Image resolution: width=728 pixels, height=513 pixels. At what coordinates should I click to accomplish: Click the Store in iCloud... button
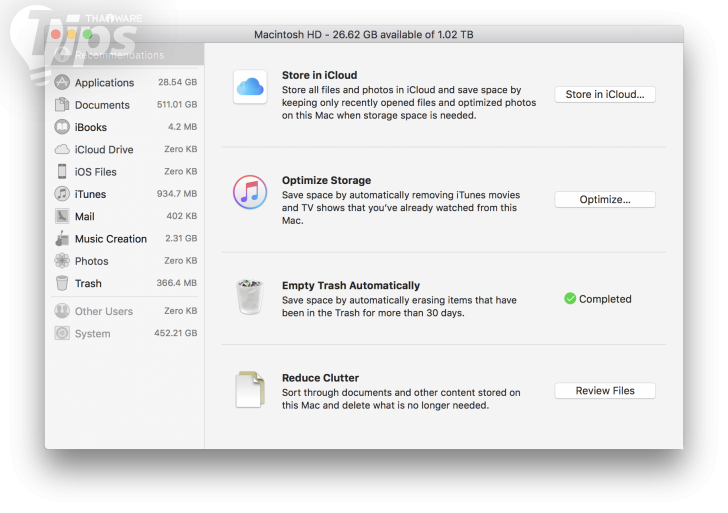coord(605,94)
